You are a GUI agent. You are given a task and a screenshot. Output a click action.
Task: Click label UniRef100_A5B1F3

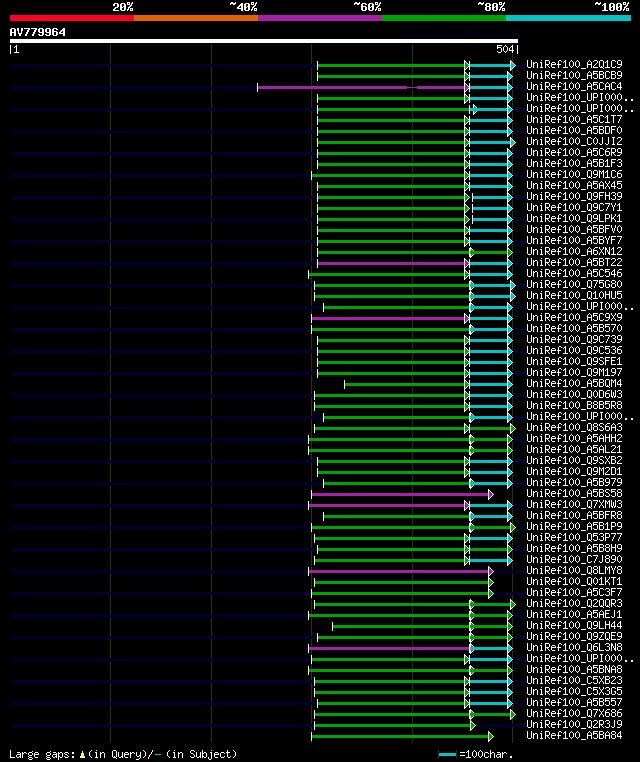(x=574, y=163)
